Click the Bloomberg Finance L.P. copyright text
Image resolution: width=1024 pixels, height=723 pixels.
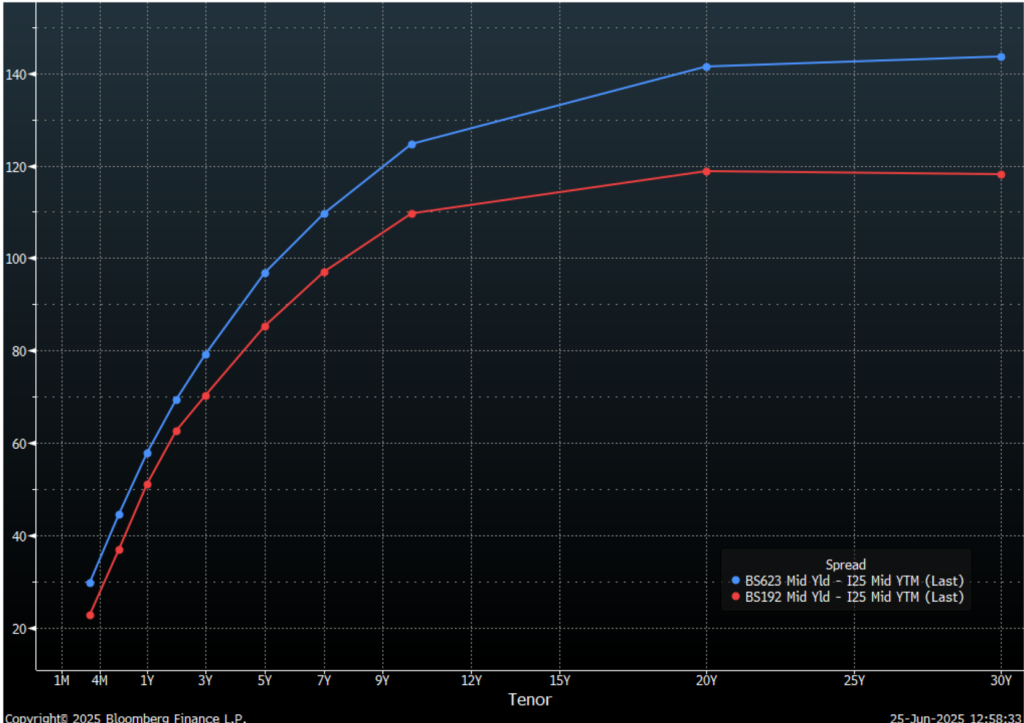tap(124, 717)
